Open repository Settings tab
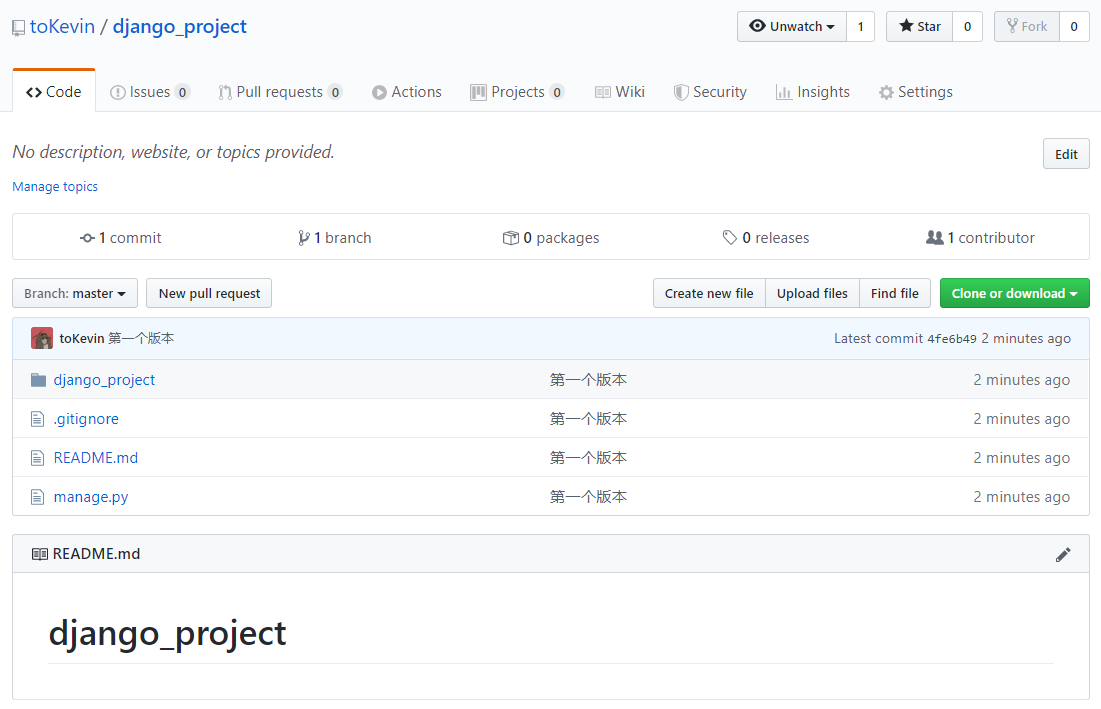The image size is (1101, 709). (916, 92)
